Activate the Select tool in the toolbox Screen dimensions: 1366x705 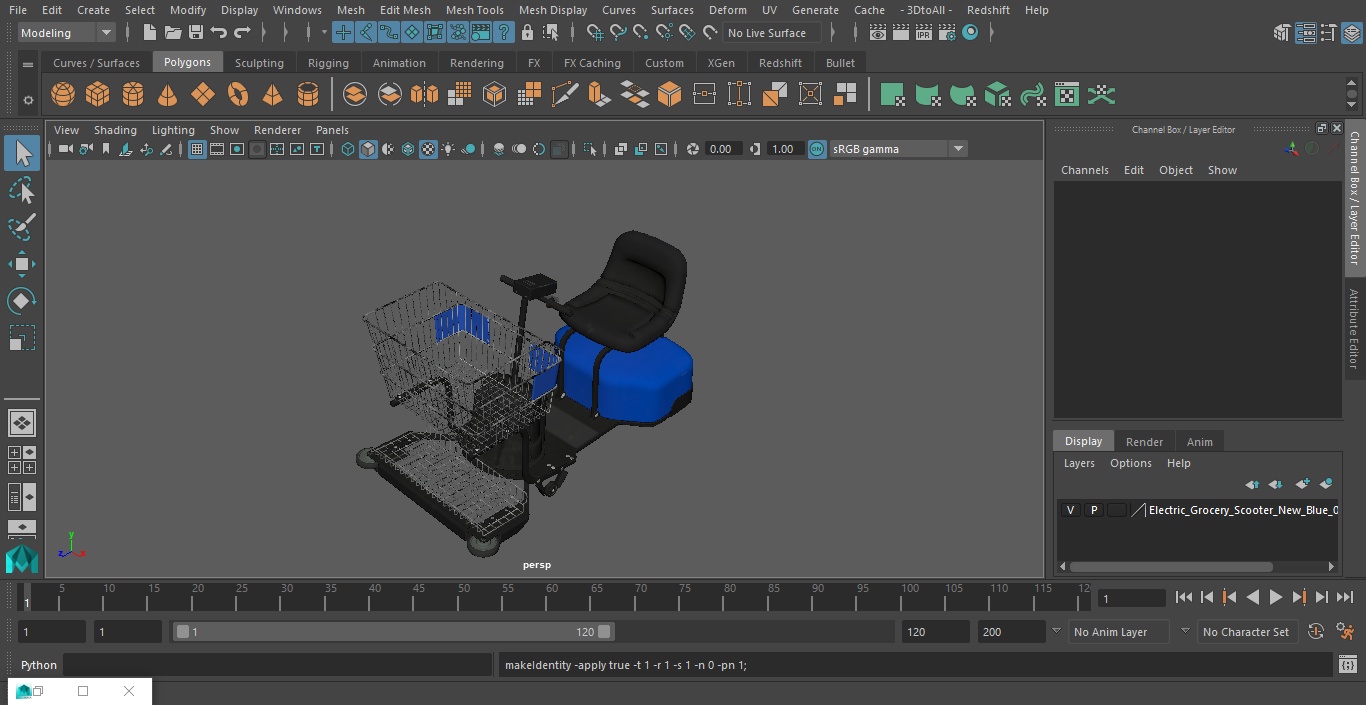coord(21,153)
